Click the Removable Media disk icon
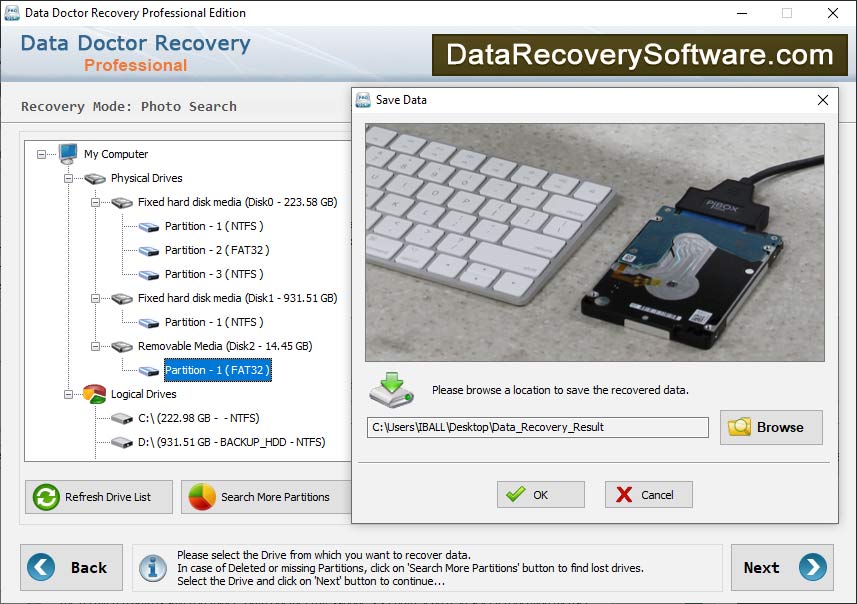Image resolution: width=857 pixels, height=604 pixels. pos(122,346)
